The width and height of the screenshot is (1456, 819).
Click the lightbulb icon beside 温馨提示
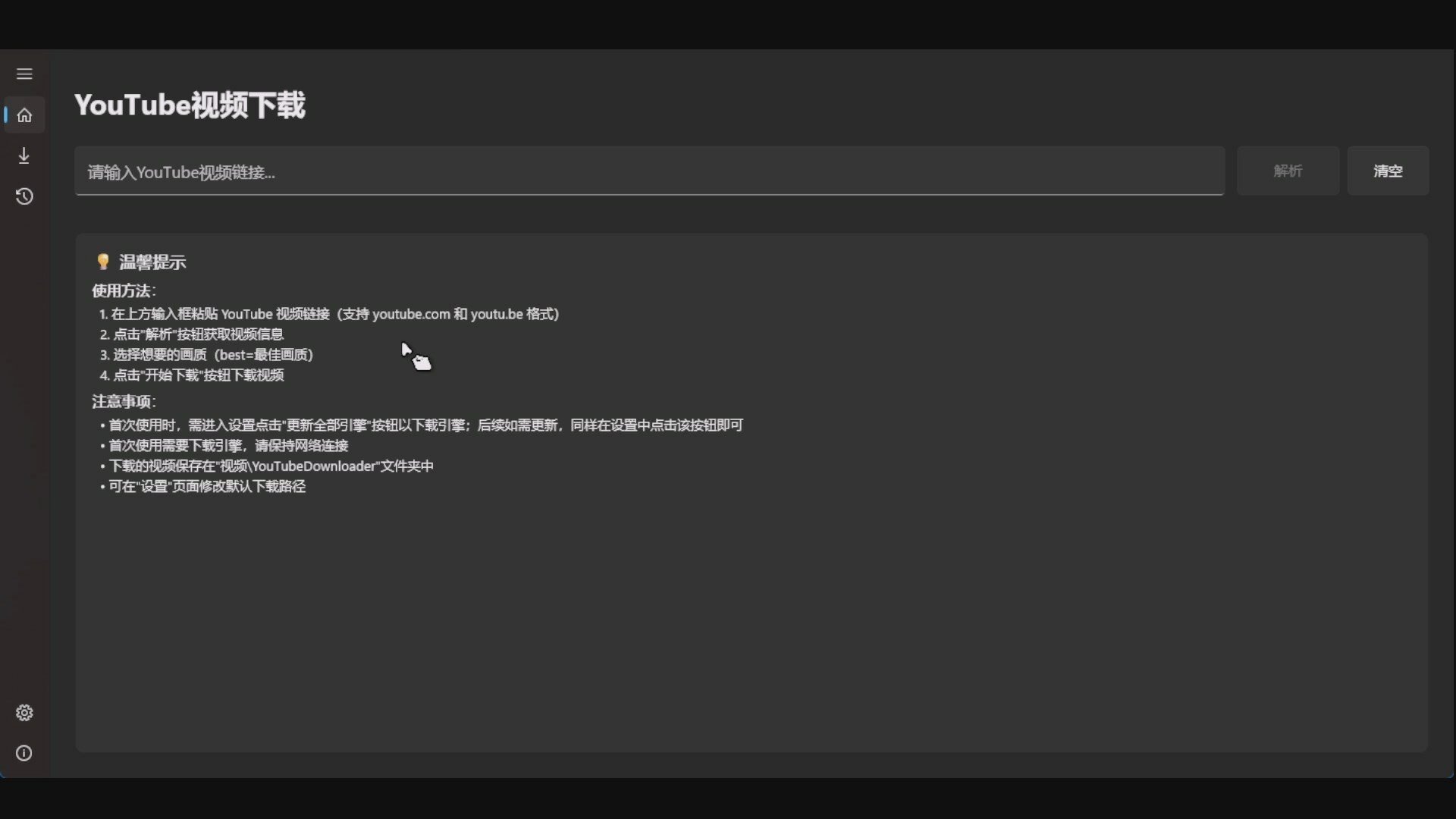103,262
